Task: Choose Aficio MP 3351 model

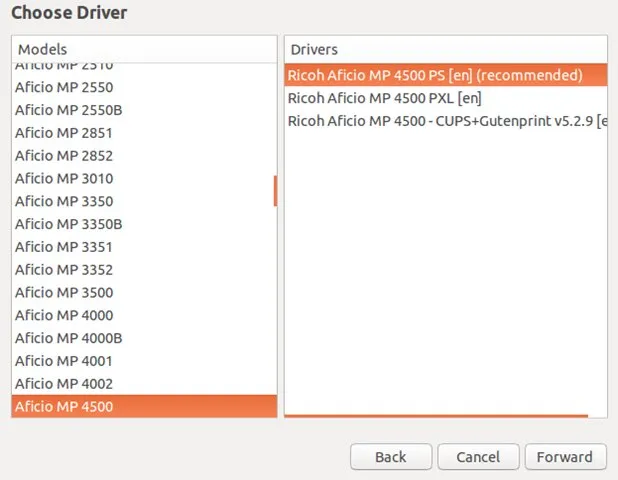Action: tap(64, 247)
